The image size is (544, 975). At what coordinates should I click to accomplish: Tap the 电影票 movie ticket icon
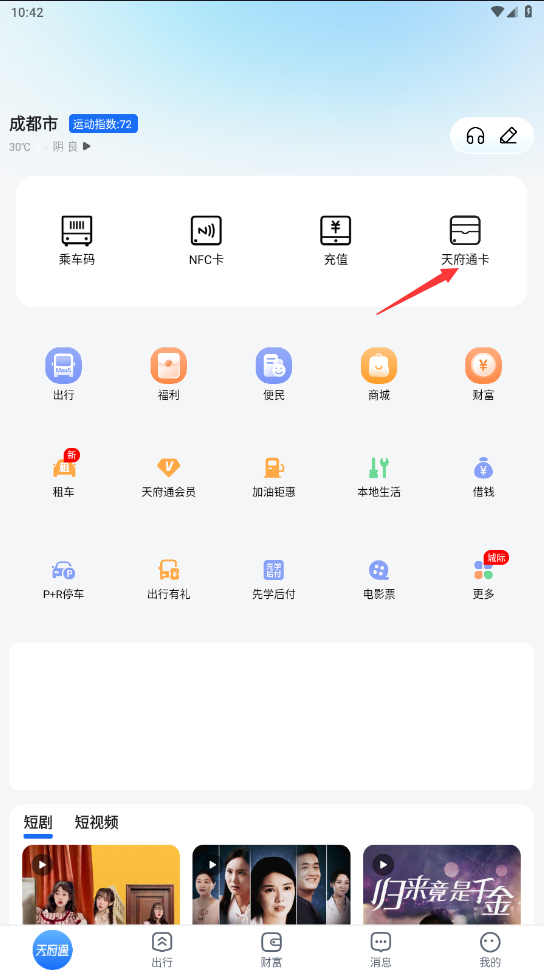[379, 580]
